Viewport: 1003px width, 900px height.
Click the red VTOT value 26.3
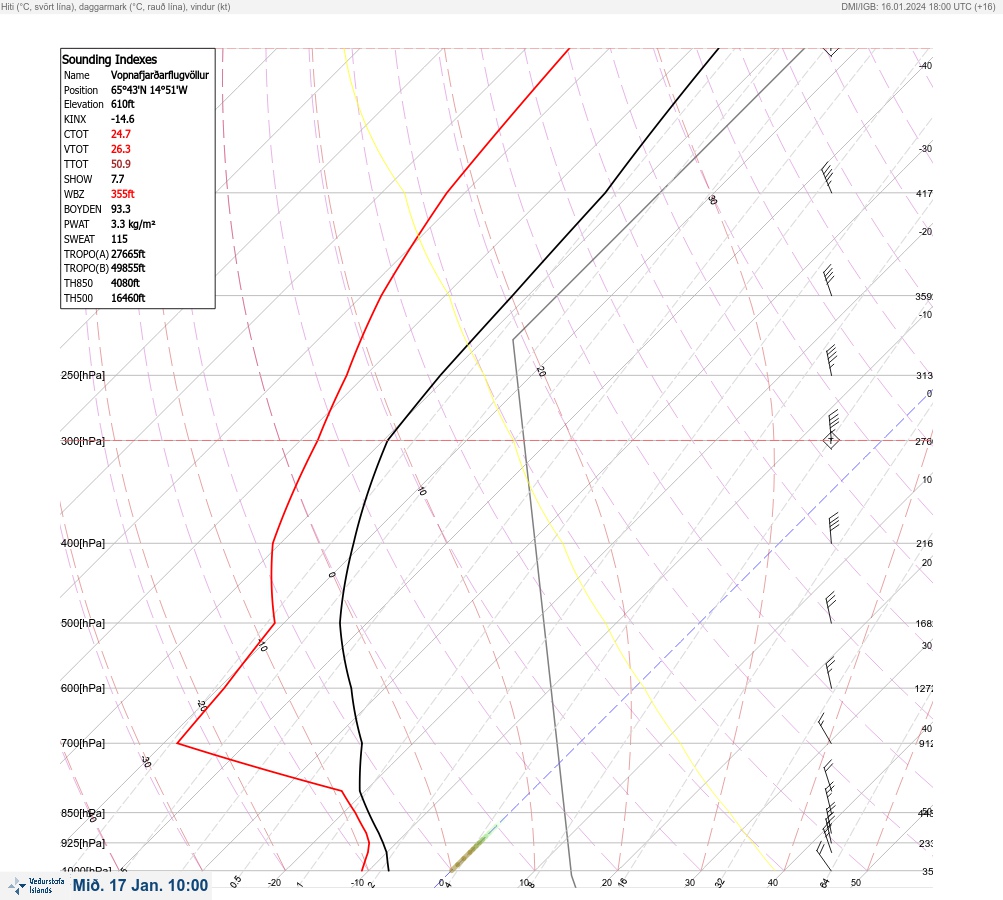point(121,149)
